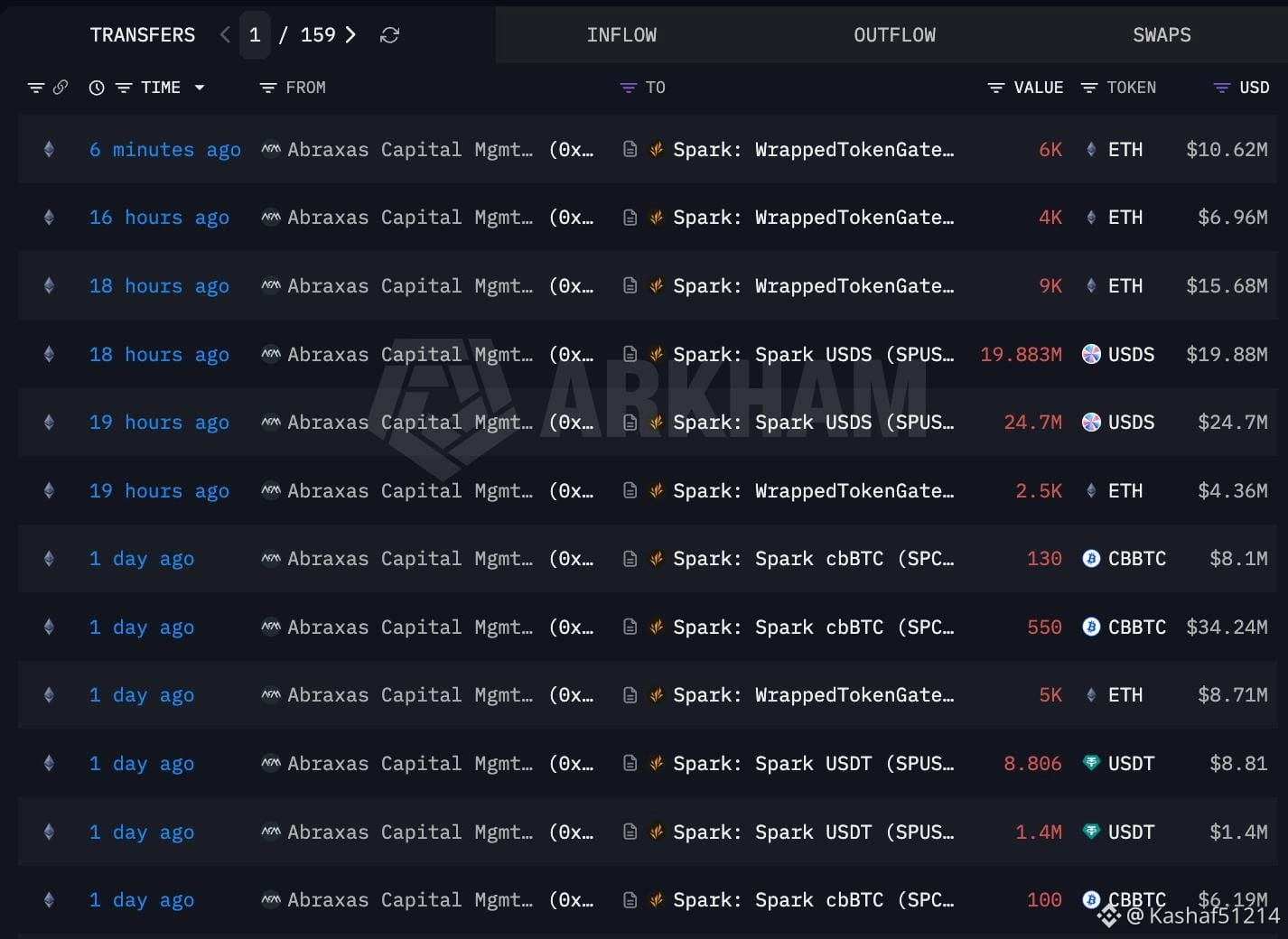Open the OUTFLOW tab
The image size is (1288, 939).
coord(895,35)
